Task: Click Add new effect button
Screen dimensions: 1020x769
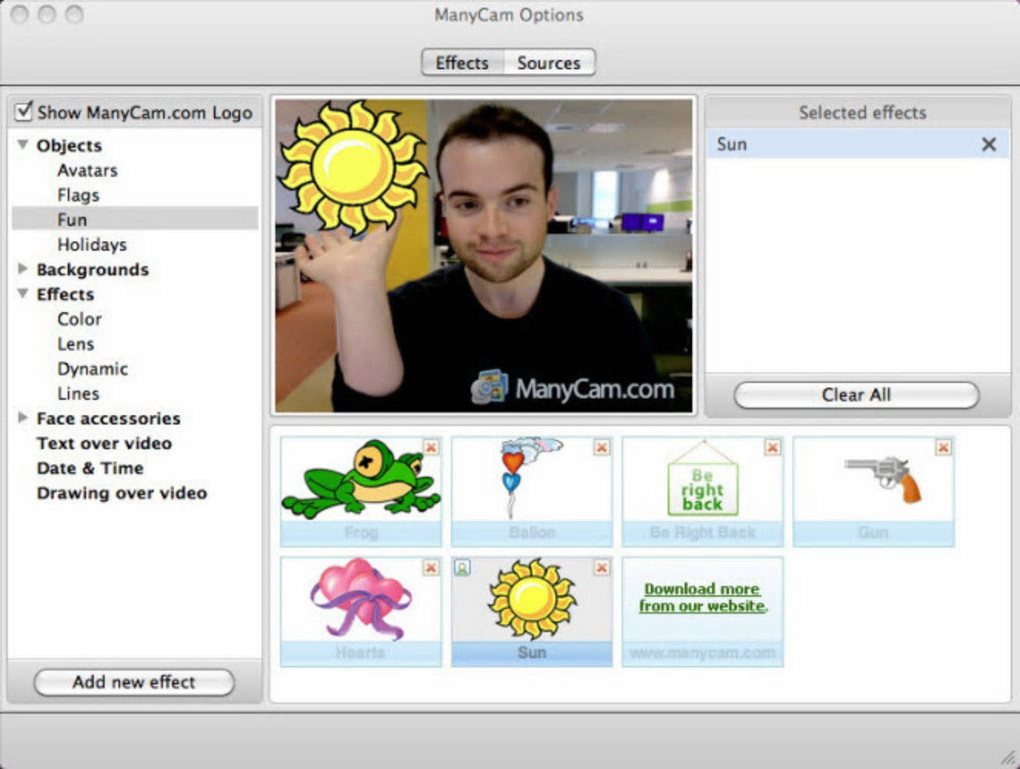Action: tap(134, 682)
